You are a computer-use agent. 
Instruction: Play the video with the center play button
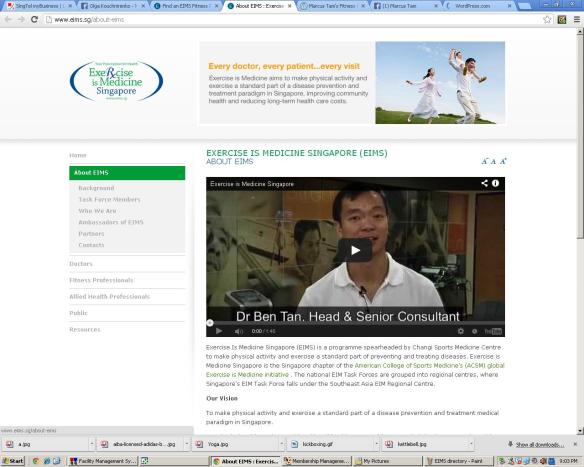(355, 250)
